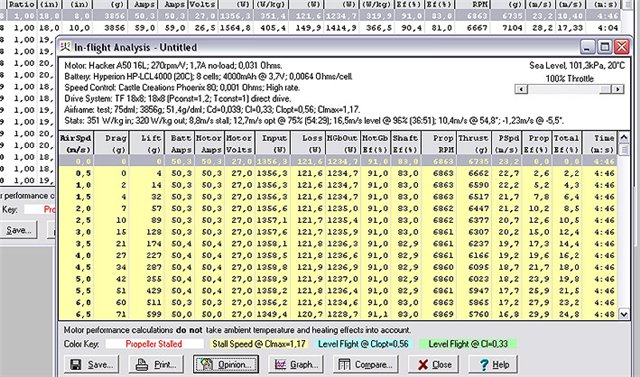Click the Prop RPM column header
Viewport: 640px width, 377px height.
point(439,144)
